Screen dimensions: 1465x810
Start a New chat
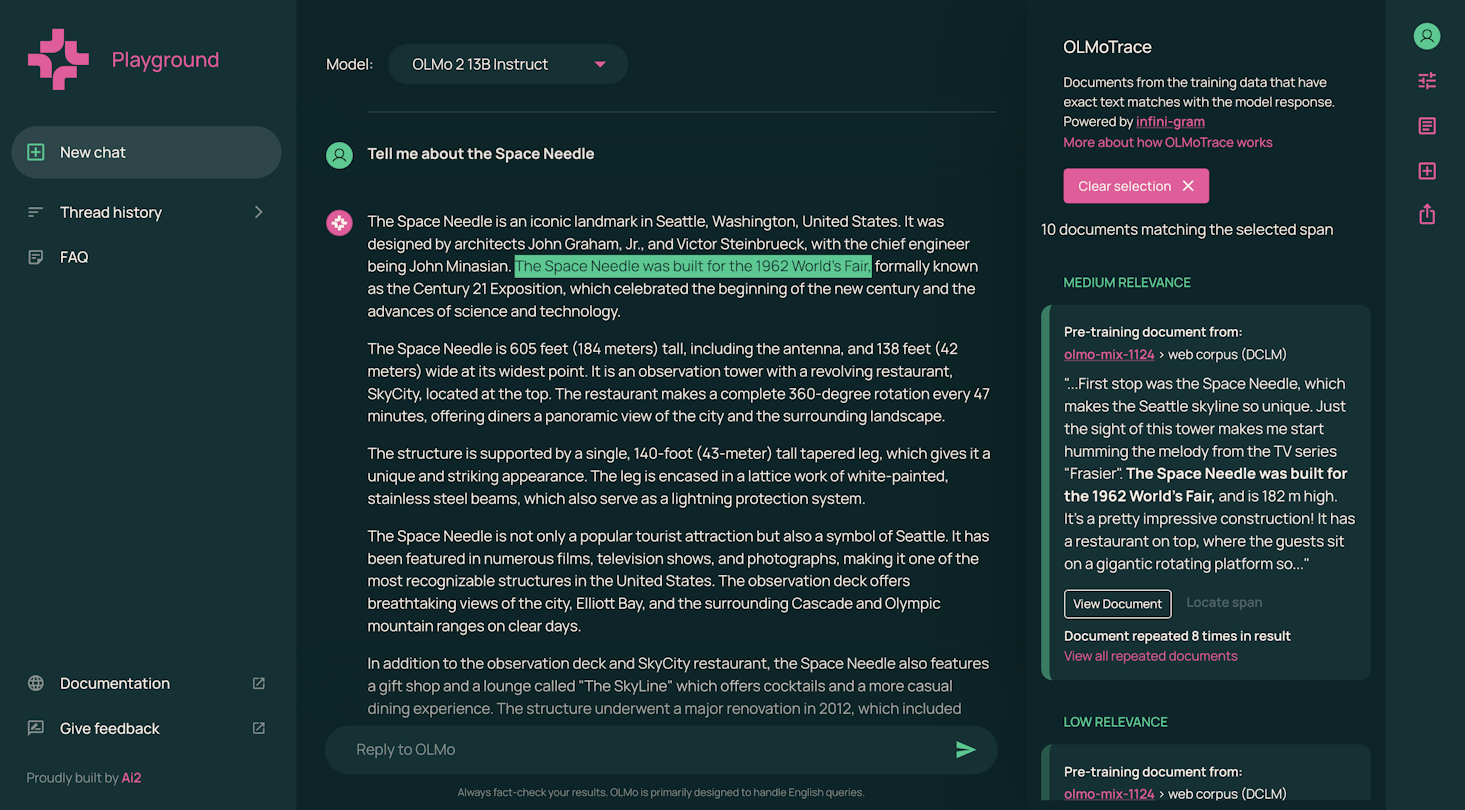pyautogui.click(x=146, y=152)
